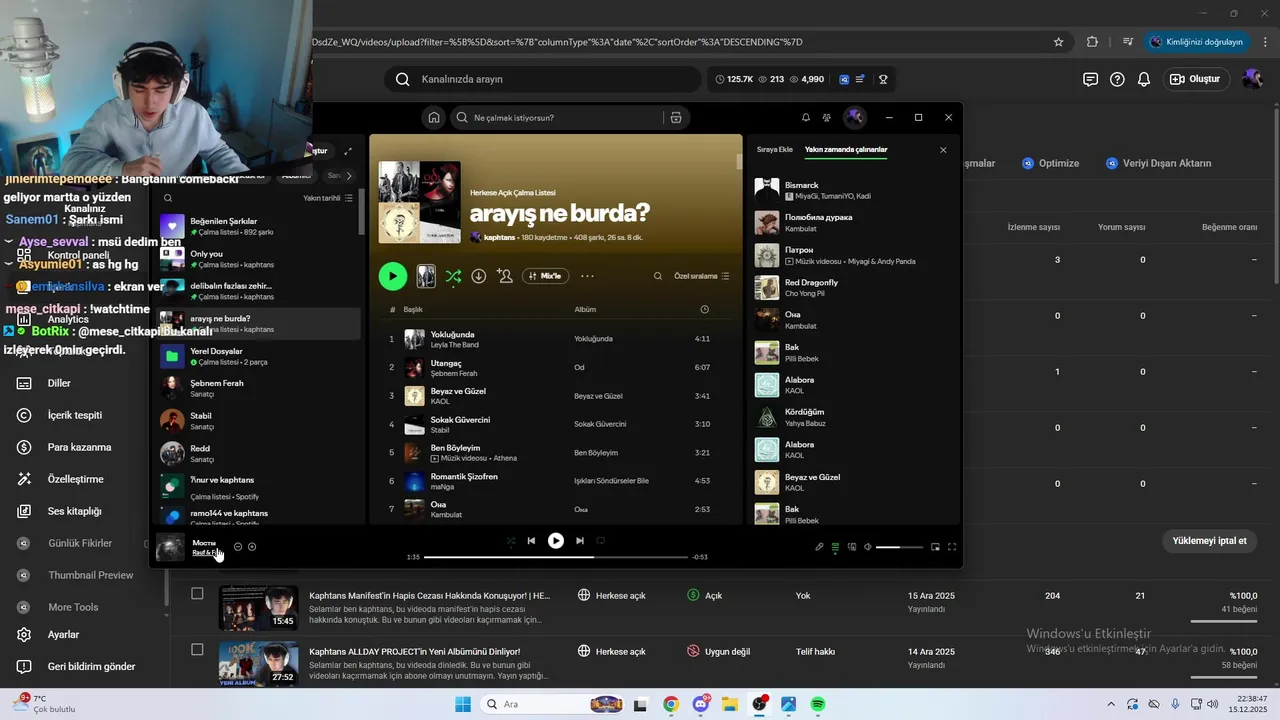Select track Yokluğunda by Leyla The Band
The image size is (1280, 720).
[555, 339]
